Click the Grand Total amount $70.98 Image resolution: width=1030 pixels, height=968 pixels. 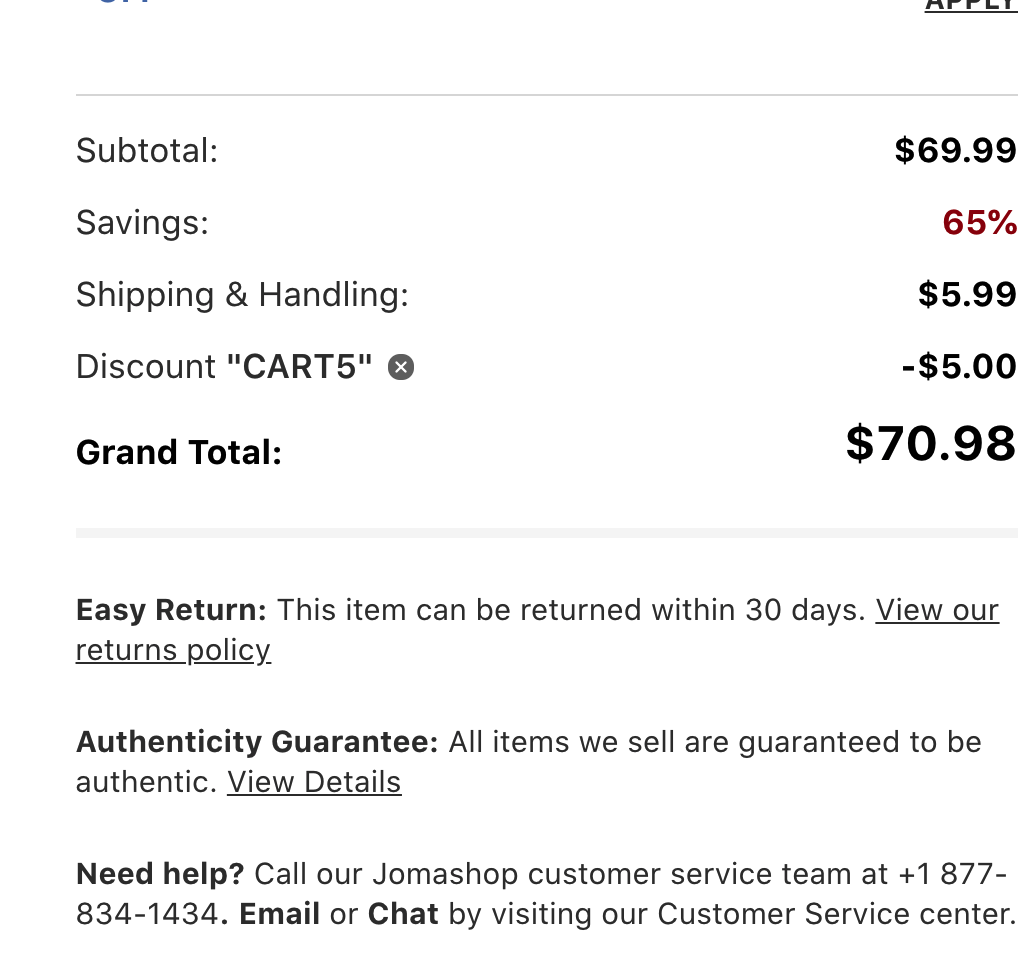[930, 443]
